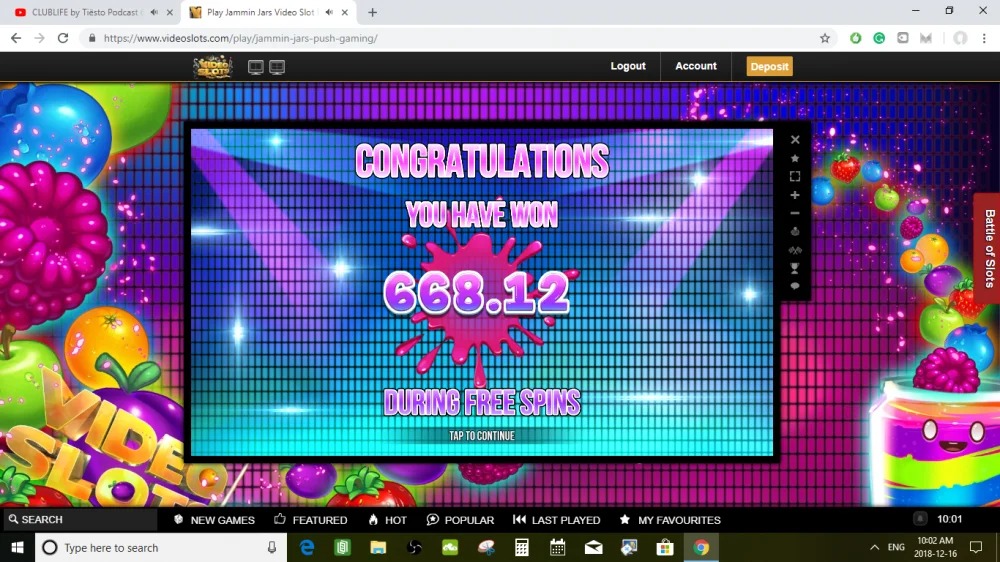Screen dimensions: 1000x562
Task: Click the Chrome icon in the taskbar
Action: 701,547
